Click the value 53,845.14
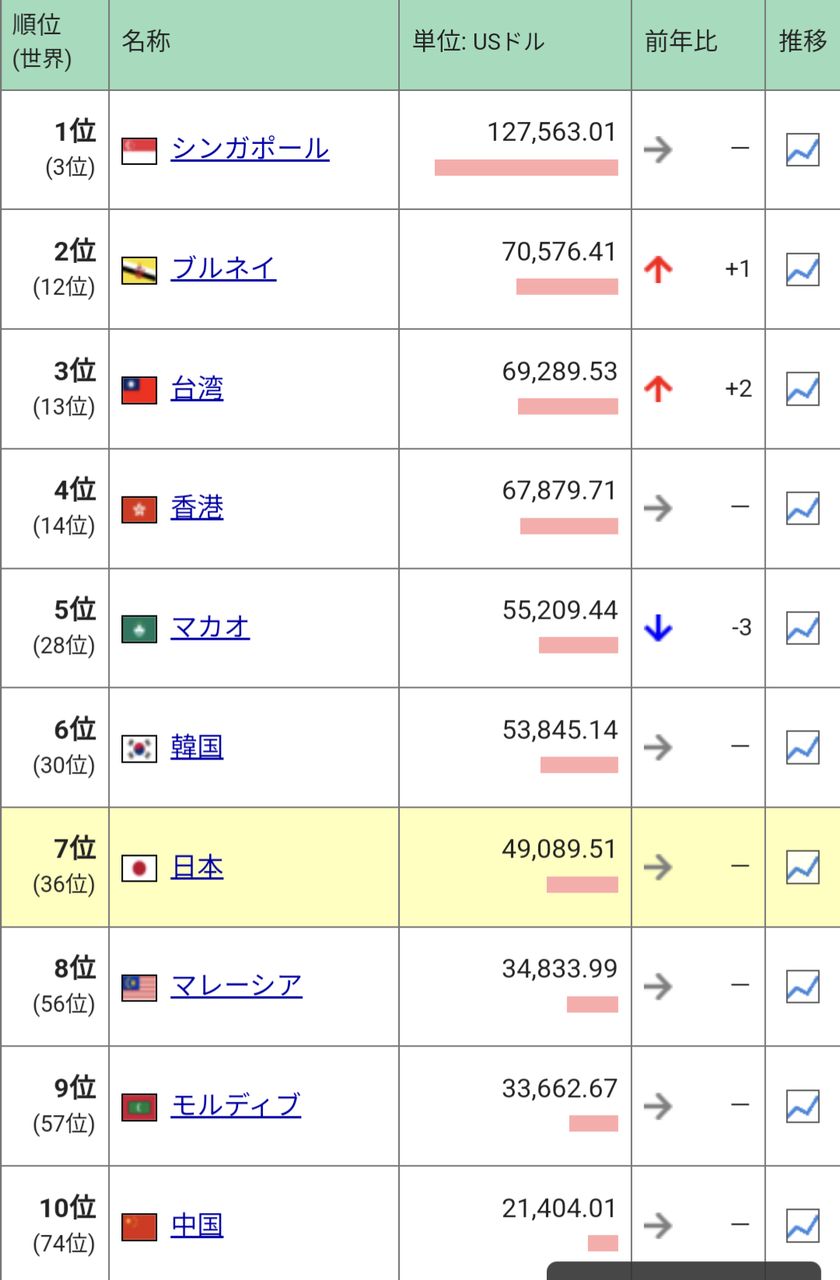This screenshot has width=840, height=1280. point(560,729)
